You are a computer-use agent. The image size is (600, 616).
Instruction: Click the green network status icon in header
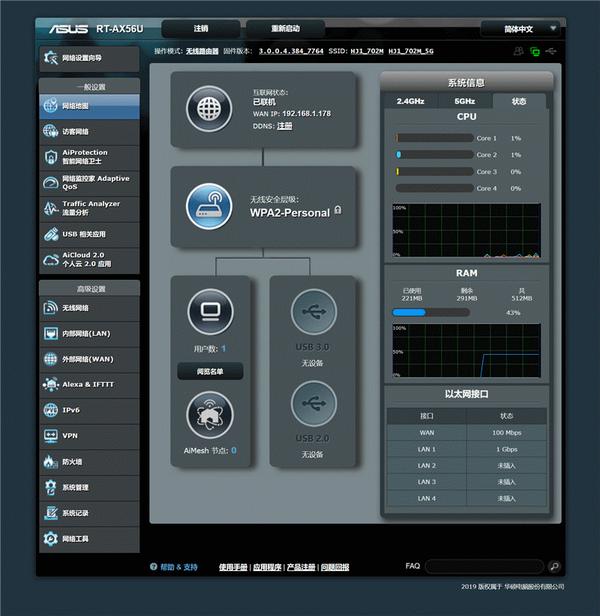(535, 51)
